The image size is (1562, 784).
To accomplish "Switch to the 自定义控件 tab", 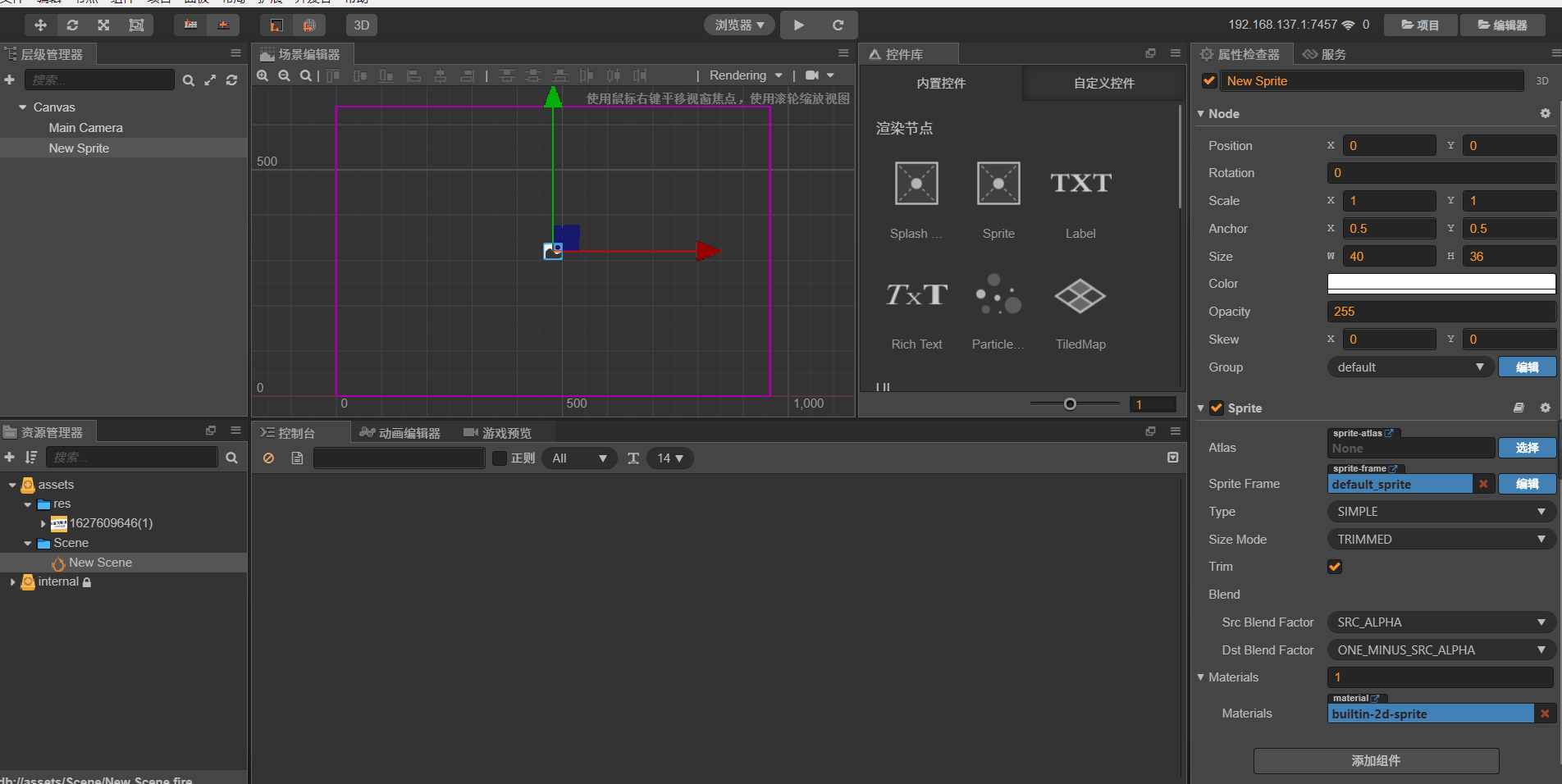I will 1103,83.
